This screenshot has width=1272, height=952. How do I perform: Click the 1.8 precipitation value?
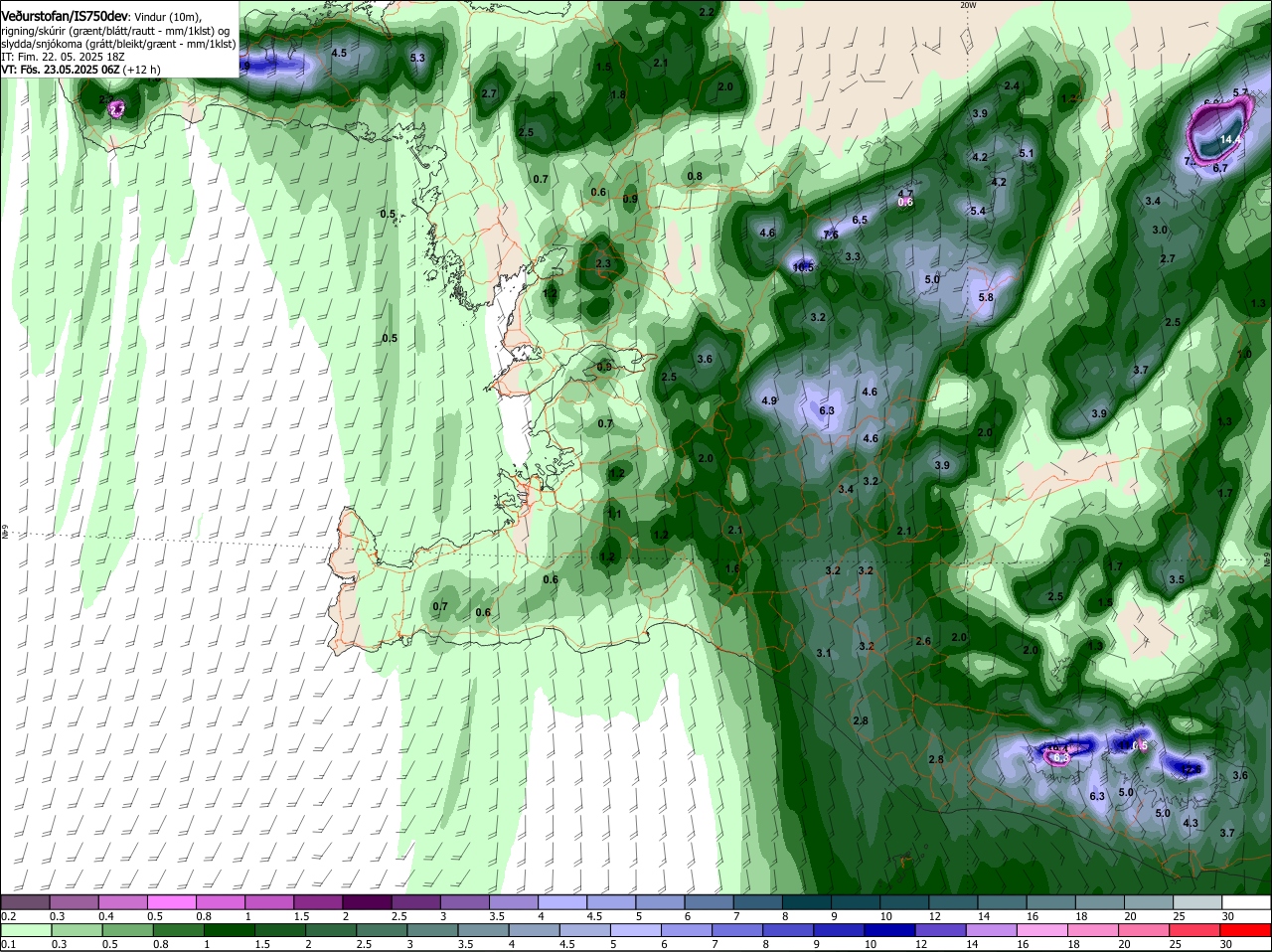click(618, 94)
